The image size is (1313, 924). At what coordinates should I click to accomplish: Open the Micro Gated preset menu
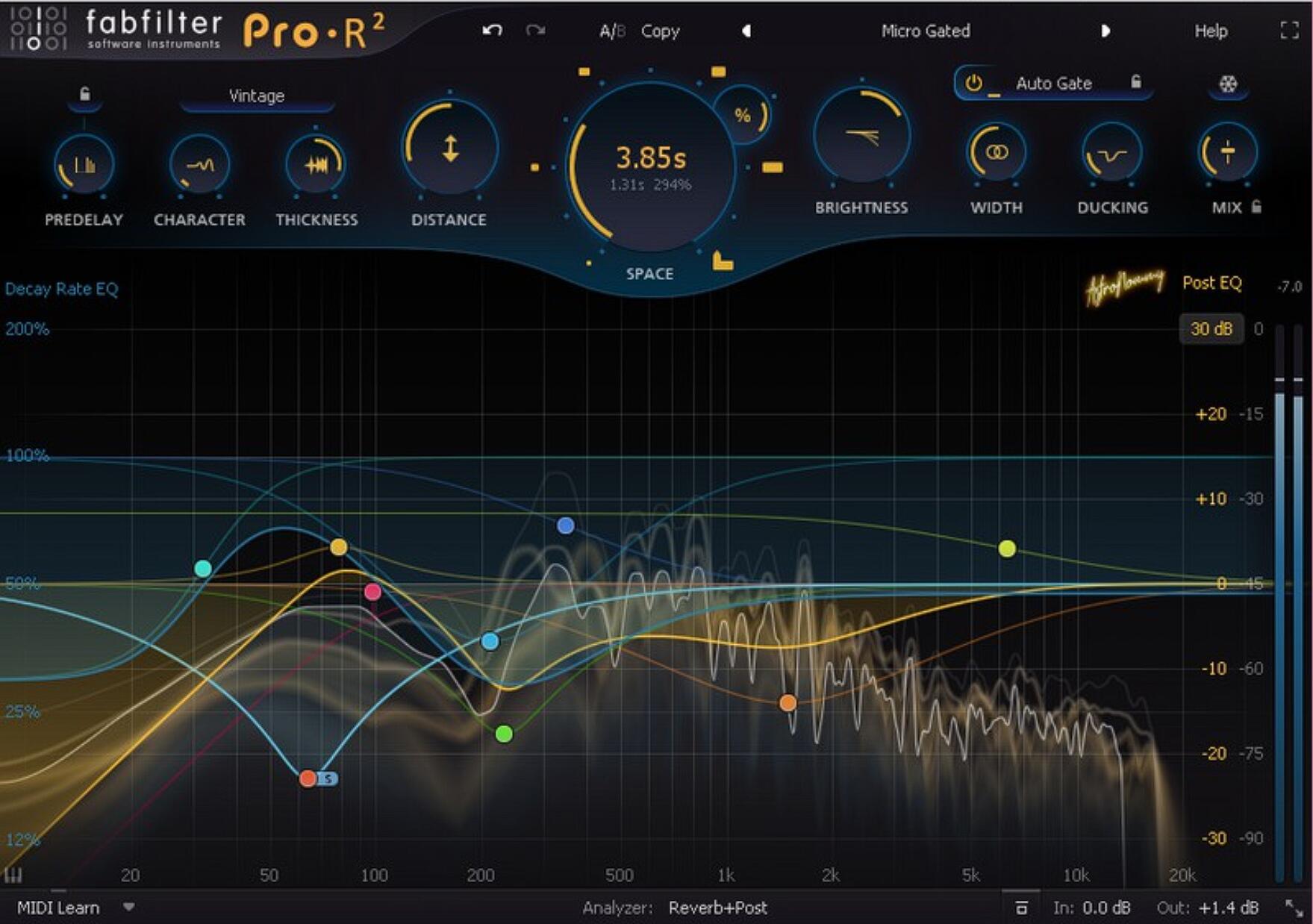coord(925,31)
